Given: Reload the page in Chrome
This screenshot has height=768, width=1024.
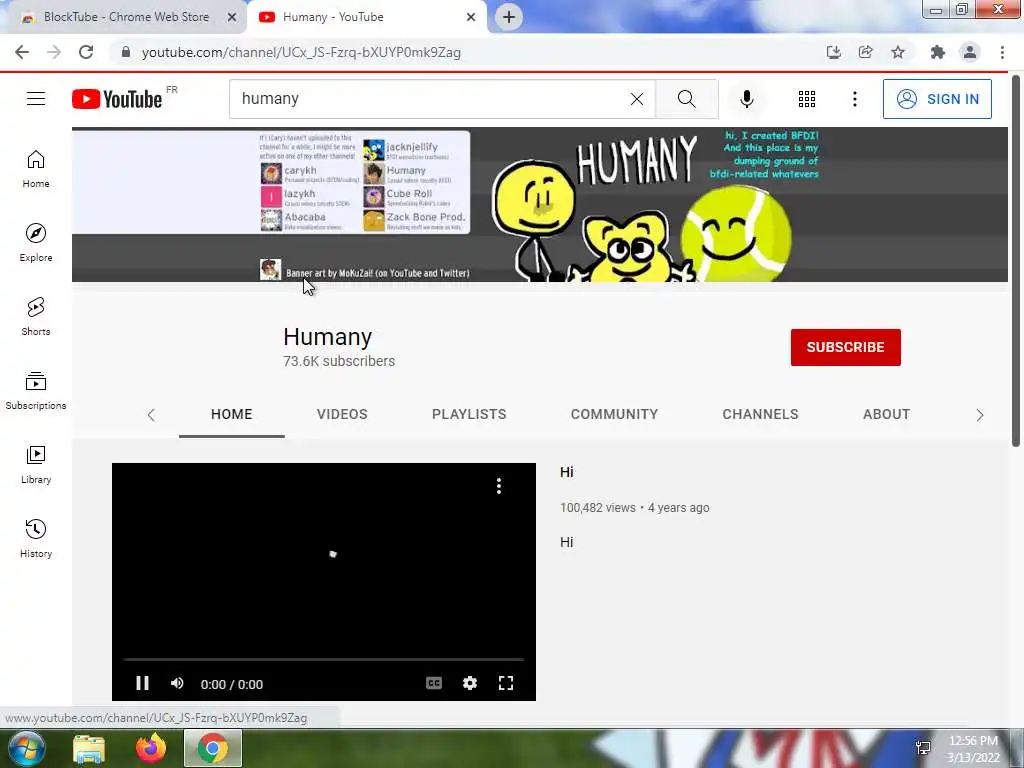Looking at the screenshot, I should (x=86, y=52).
